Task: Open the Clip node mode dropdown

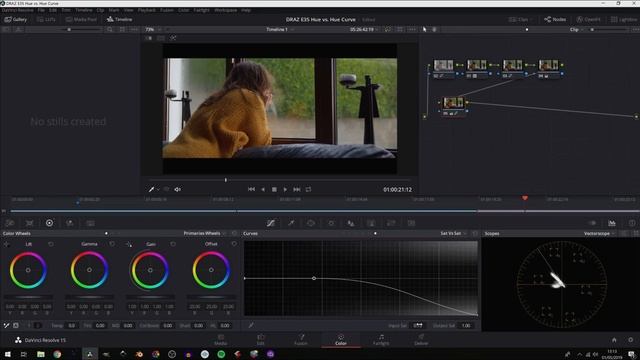Action: (x=576, y=29)
